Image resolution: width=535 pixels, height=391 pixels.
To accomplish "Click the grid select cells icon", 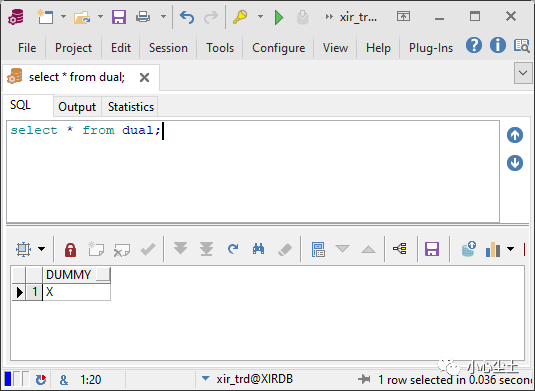I will (x=24, y=249).
